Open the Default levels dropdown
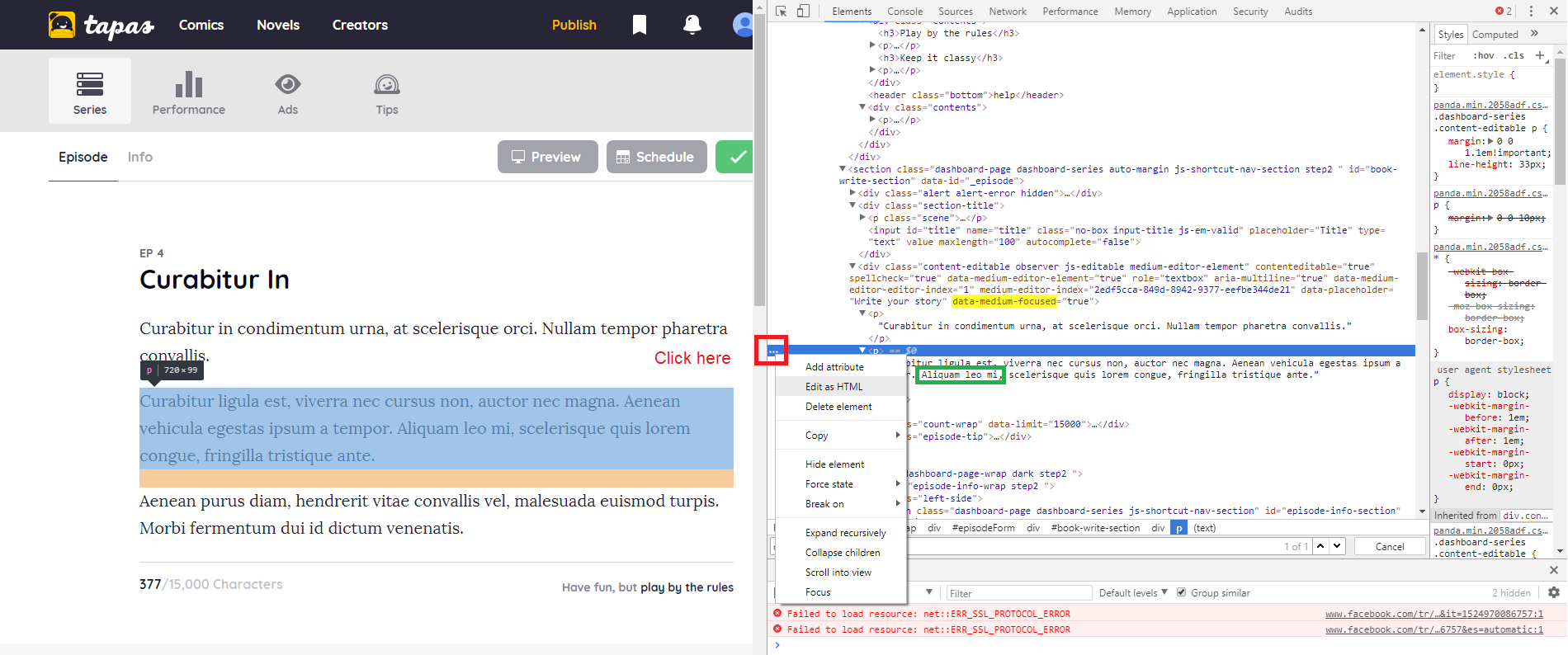This screenshot has height=655, width=1568. pyautogui.click(x=1132, y=592)
